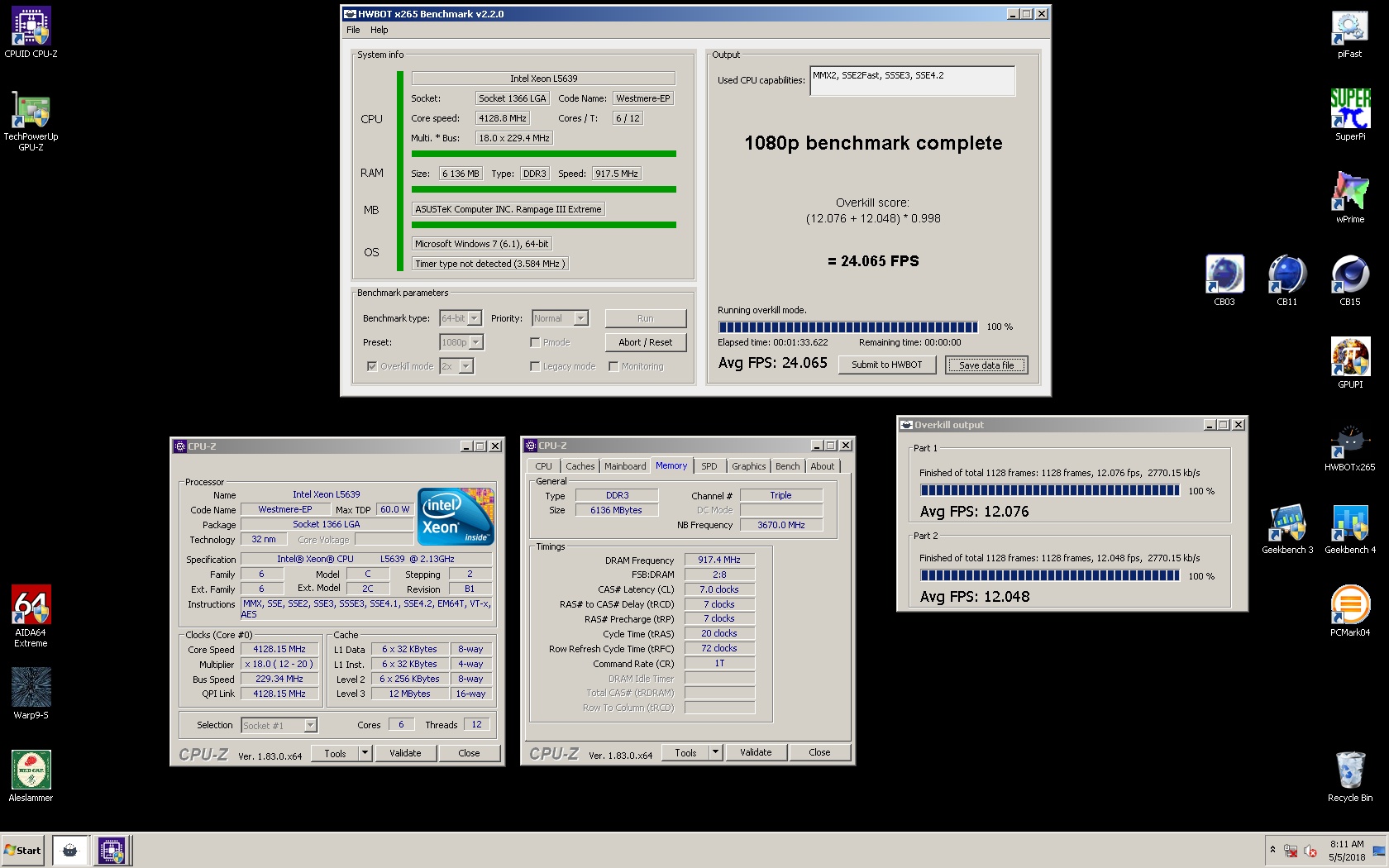Screen dimensions: 1389x868
Task: Open the Benchmark type 64-bit dropdown
Action: click(461, 318)
